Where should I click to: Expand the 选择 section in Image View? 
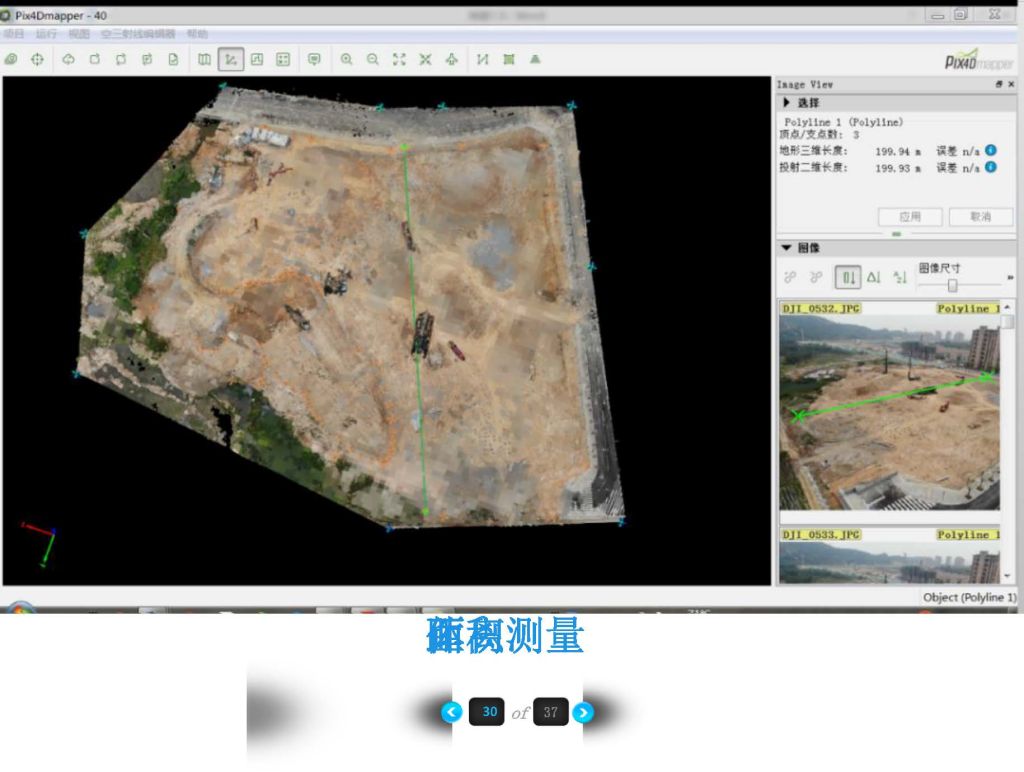[787, 103]
